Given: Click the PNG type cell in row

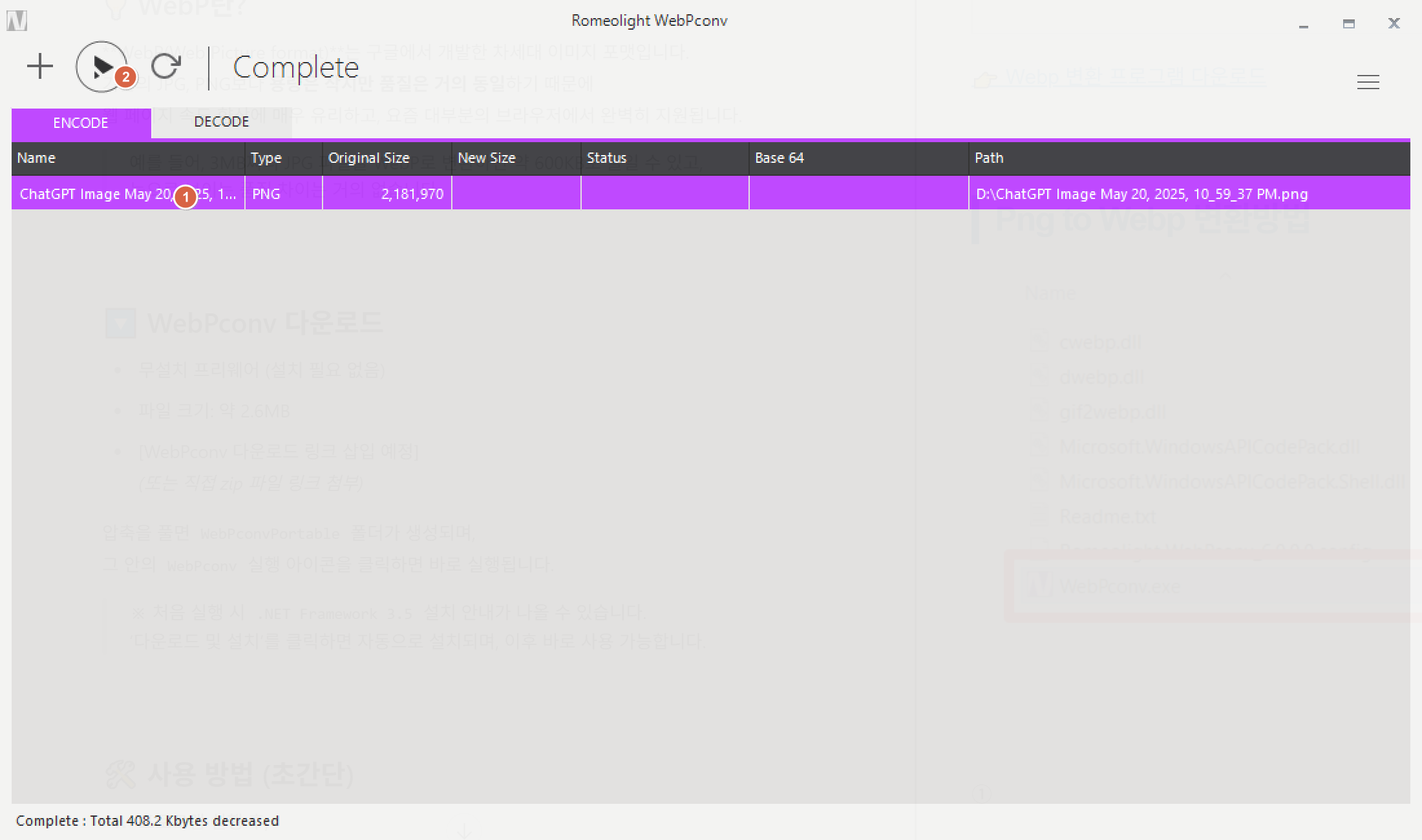Looking at the screenshot, I should coord(266,194).
